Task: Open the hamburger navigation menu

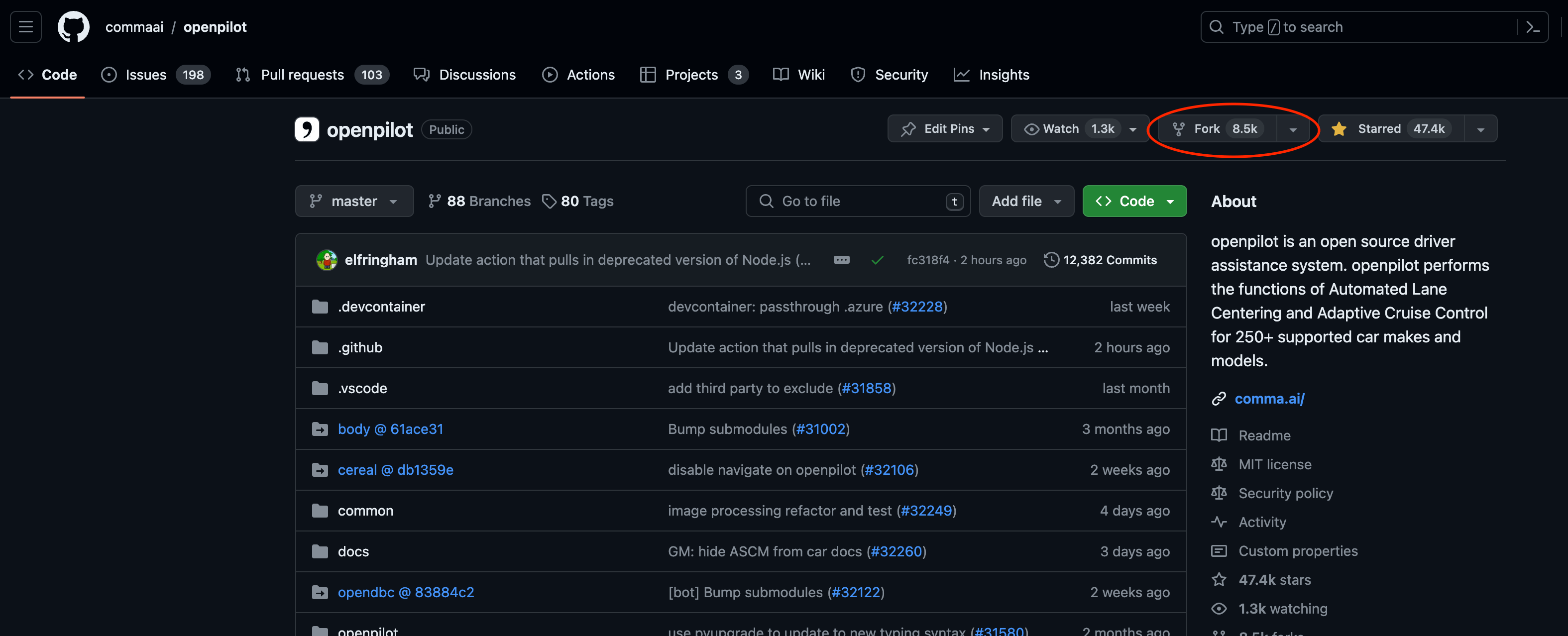Action: (25, 27)
